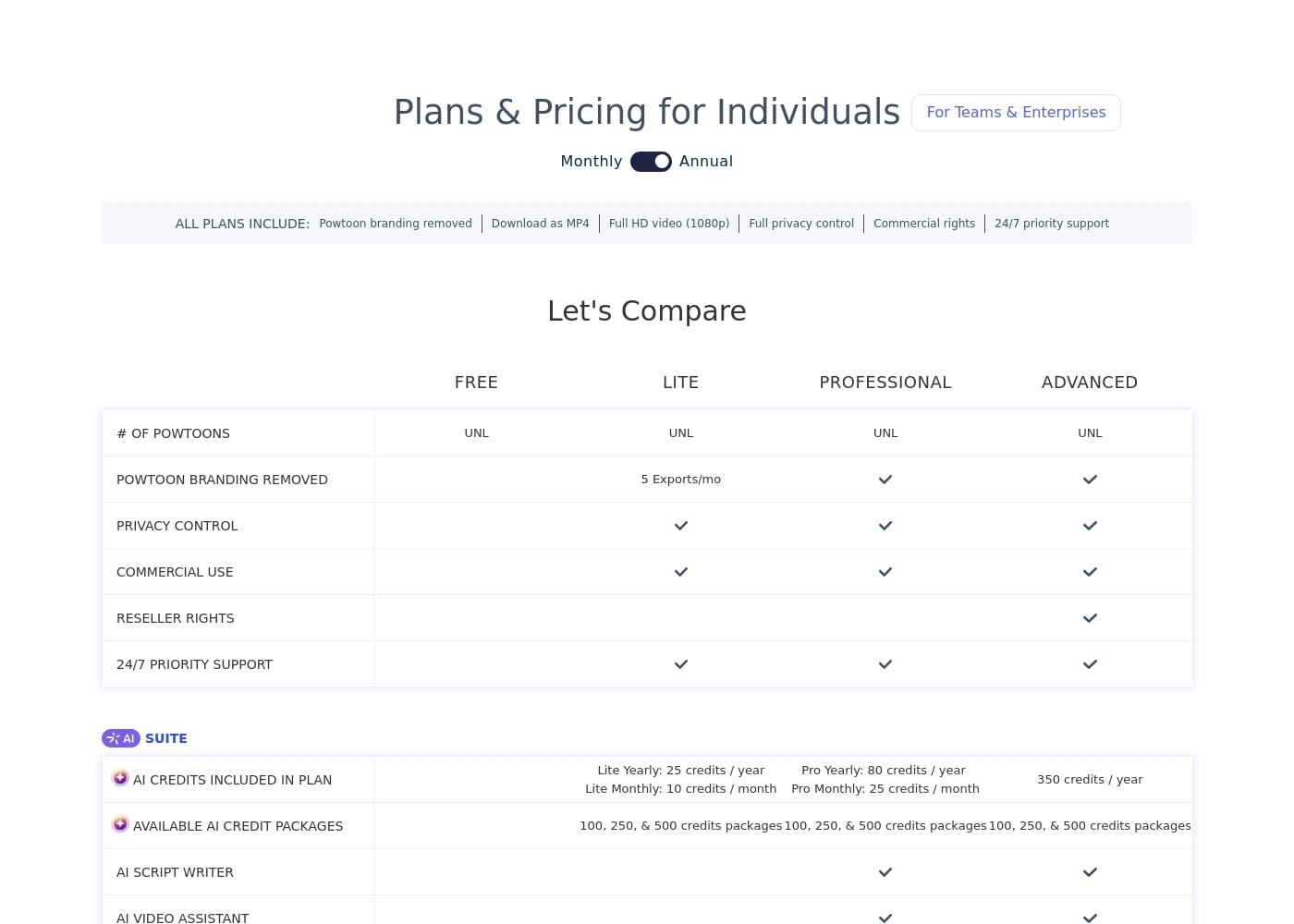The image size is (1294, 924).
Task: Click the Professional checkmark for AI Video Assistant
Action: (885, 918)
